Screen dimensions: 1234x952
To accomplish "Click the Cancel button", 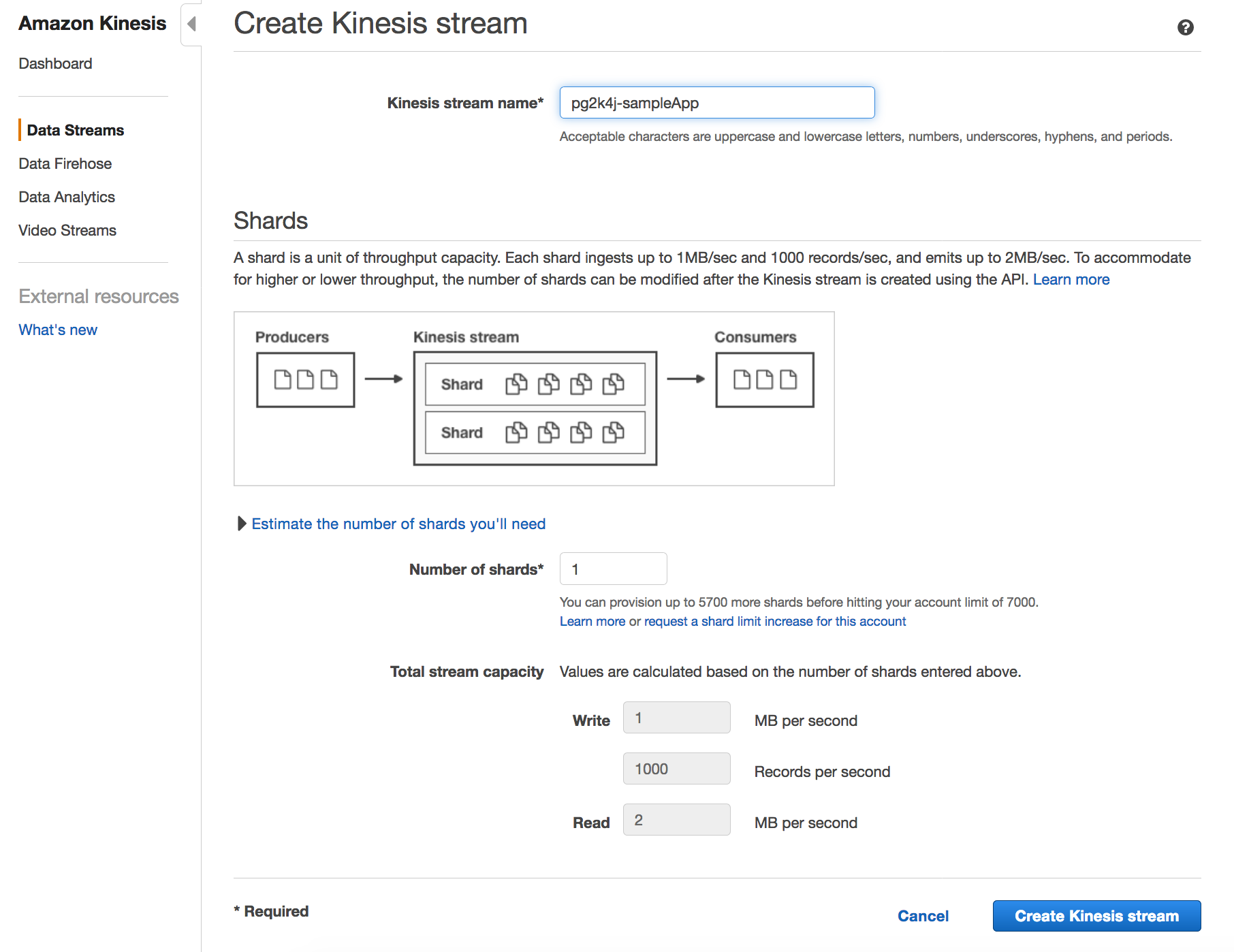I will [x=923, y=916].
